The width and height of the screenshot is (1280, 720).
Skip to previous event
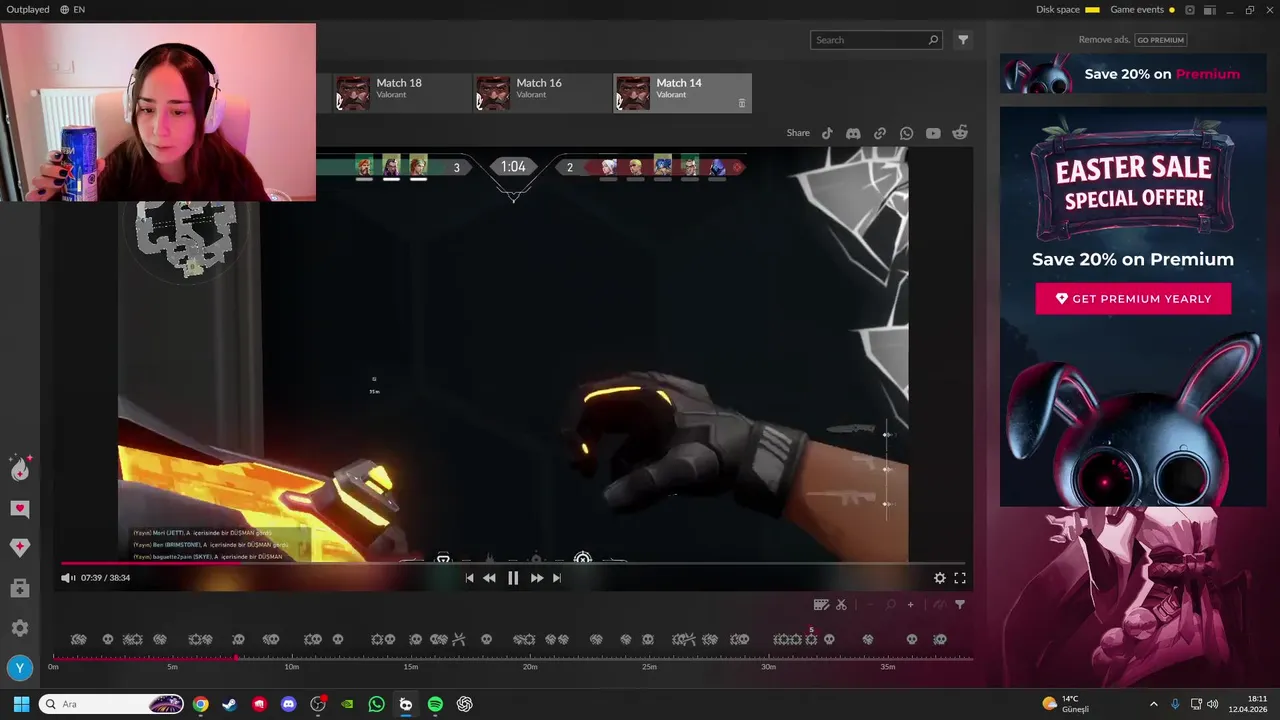click(x=469, y=578)
